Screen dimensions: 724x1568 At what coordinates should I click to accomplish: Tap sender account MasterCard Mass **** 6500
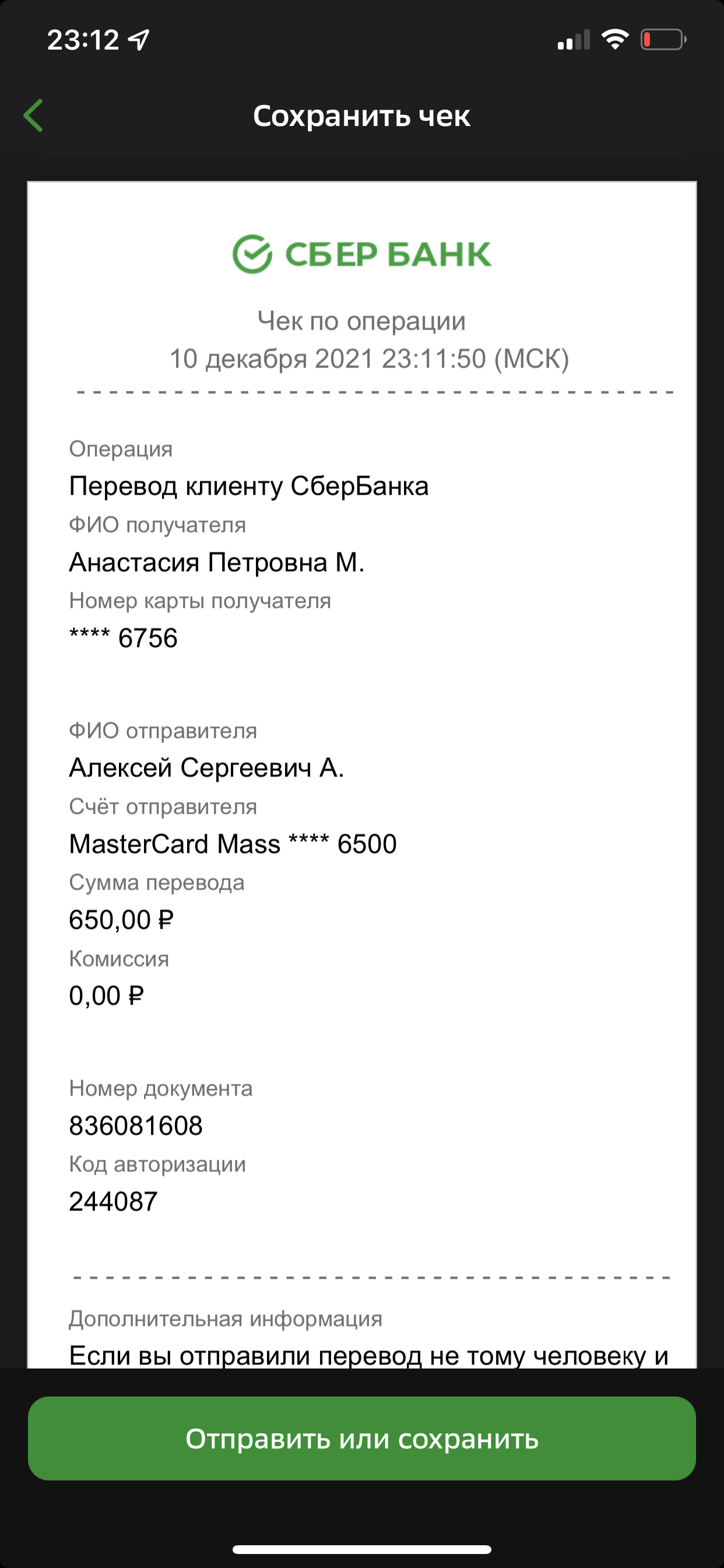tap(233, 843)
